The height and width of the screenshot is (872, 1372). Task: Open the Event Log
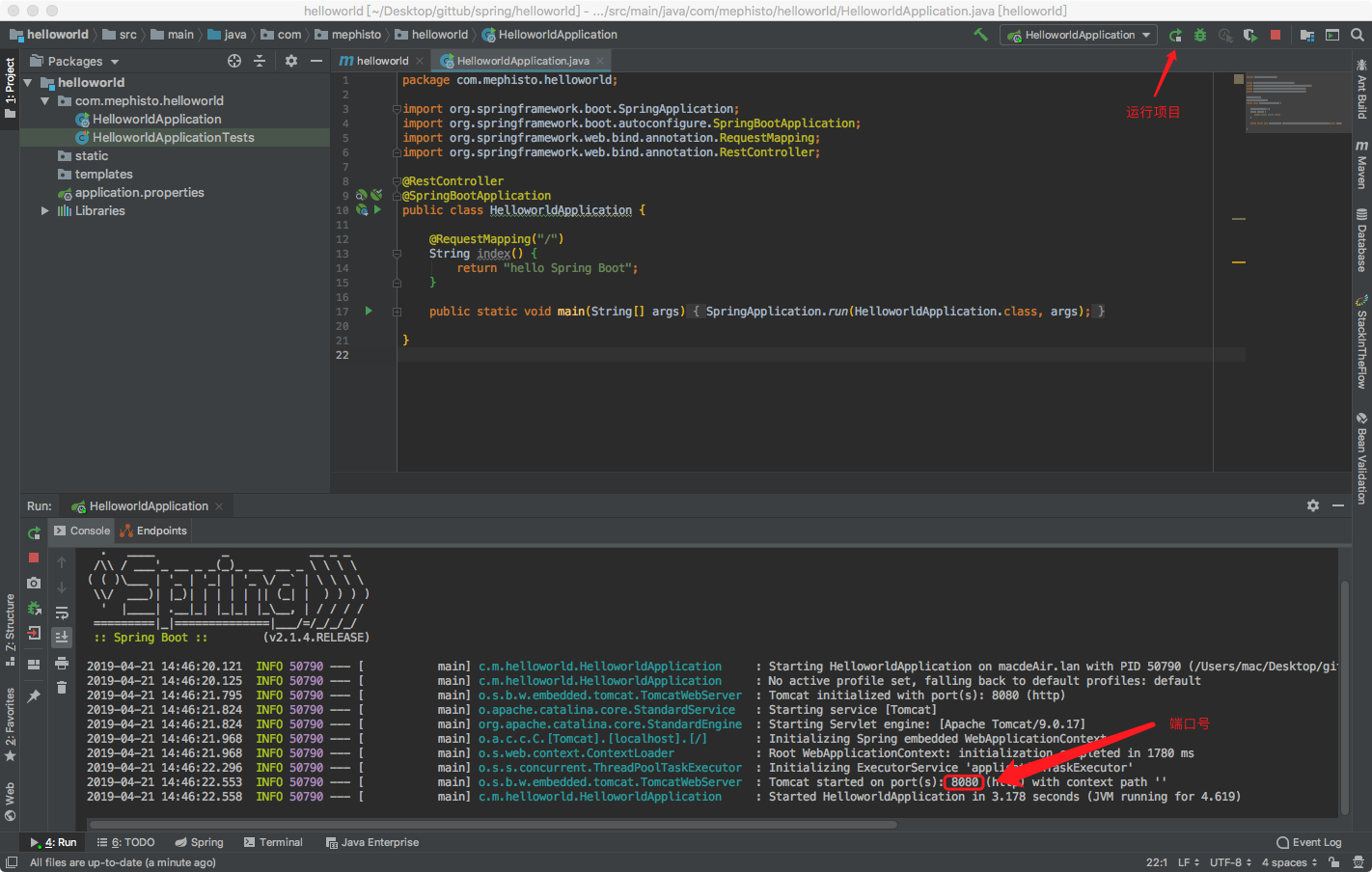coord(1308,842)
